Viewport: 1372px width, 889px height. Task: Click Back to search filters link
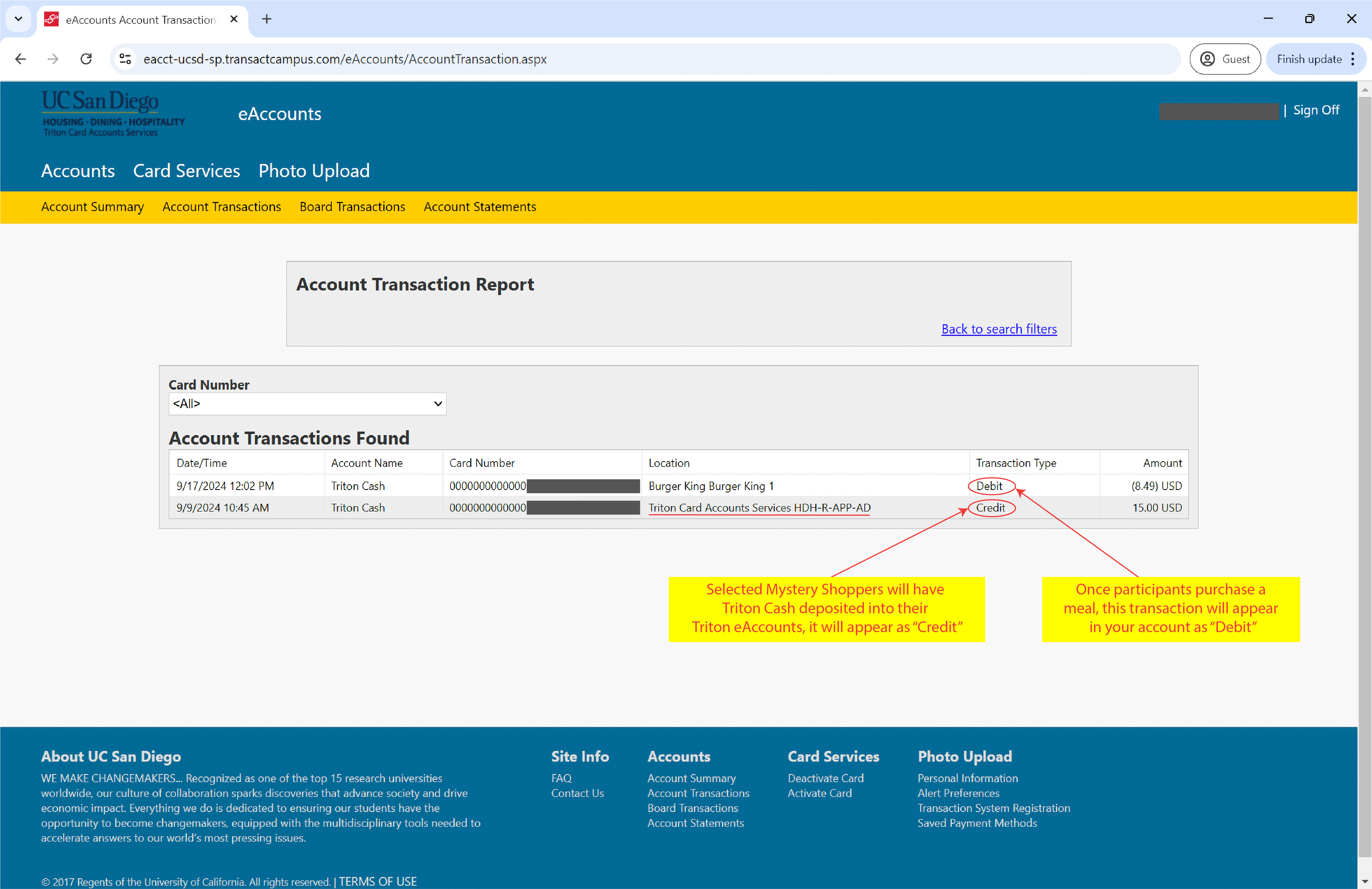pyautogui.click(x=999, y=329)
